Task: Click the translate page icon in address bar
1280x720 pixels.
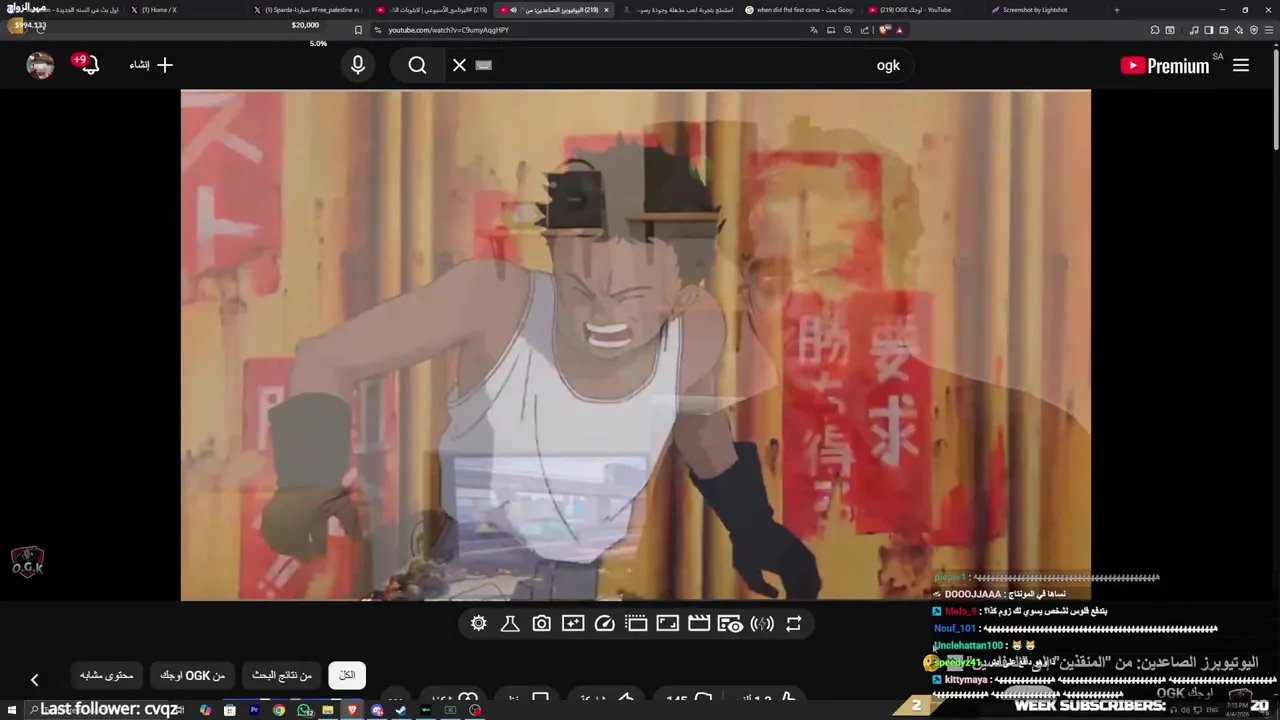Action: pyautogui.click(x=814, y=30)
